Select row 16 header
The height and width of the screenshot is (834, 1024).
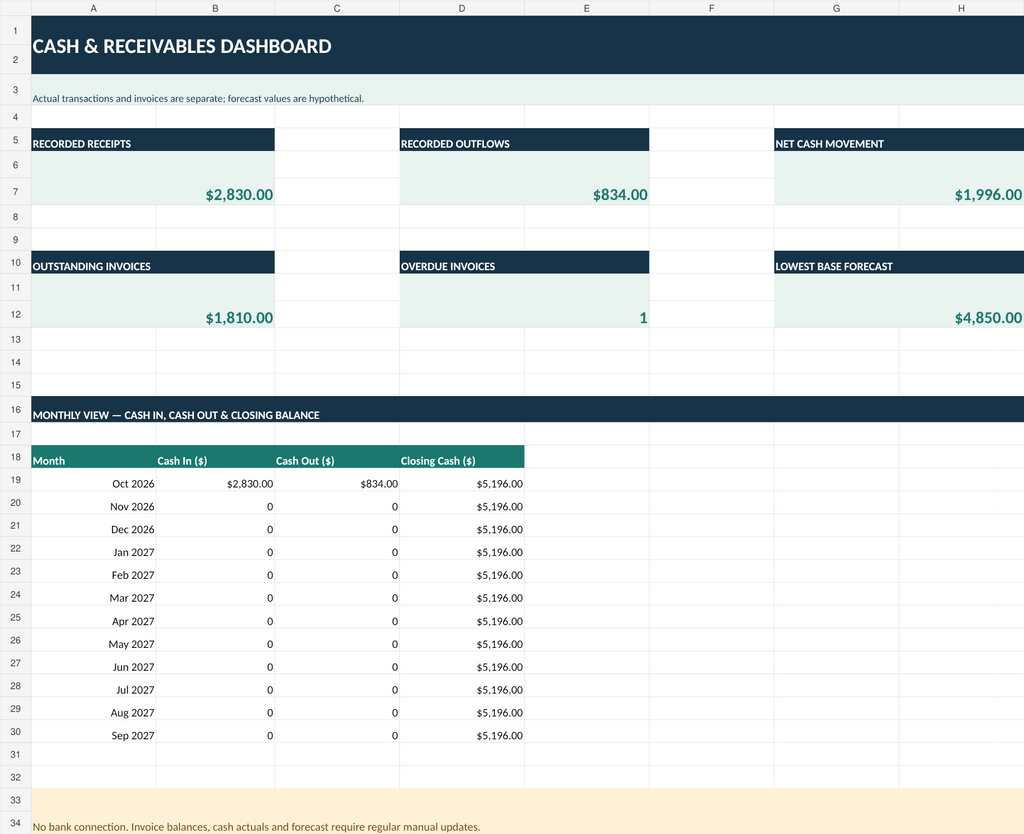tap(15, 409)
